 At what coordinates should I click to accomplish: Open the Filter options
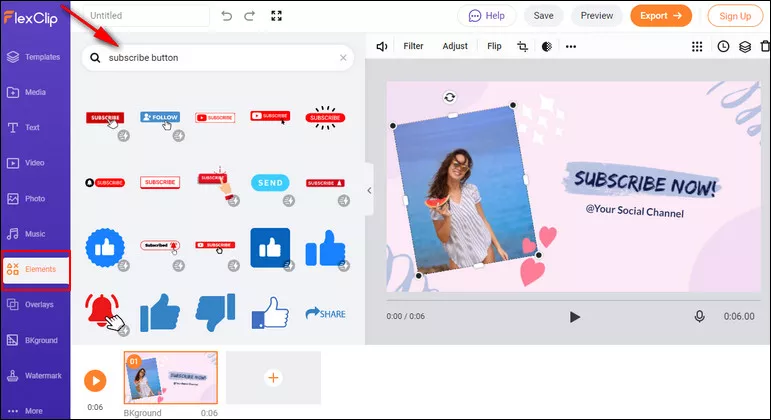pyautogui.click(x=413, y=46)
